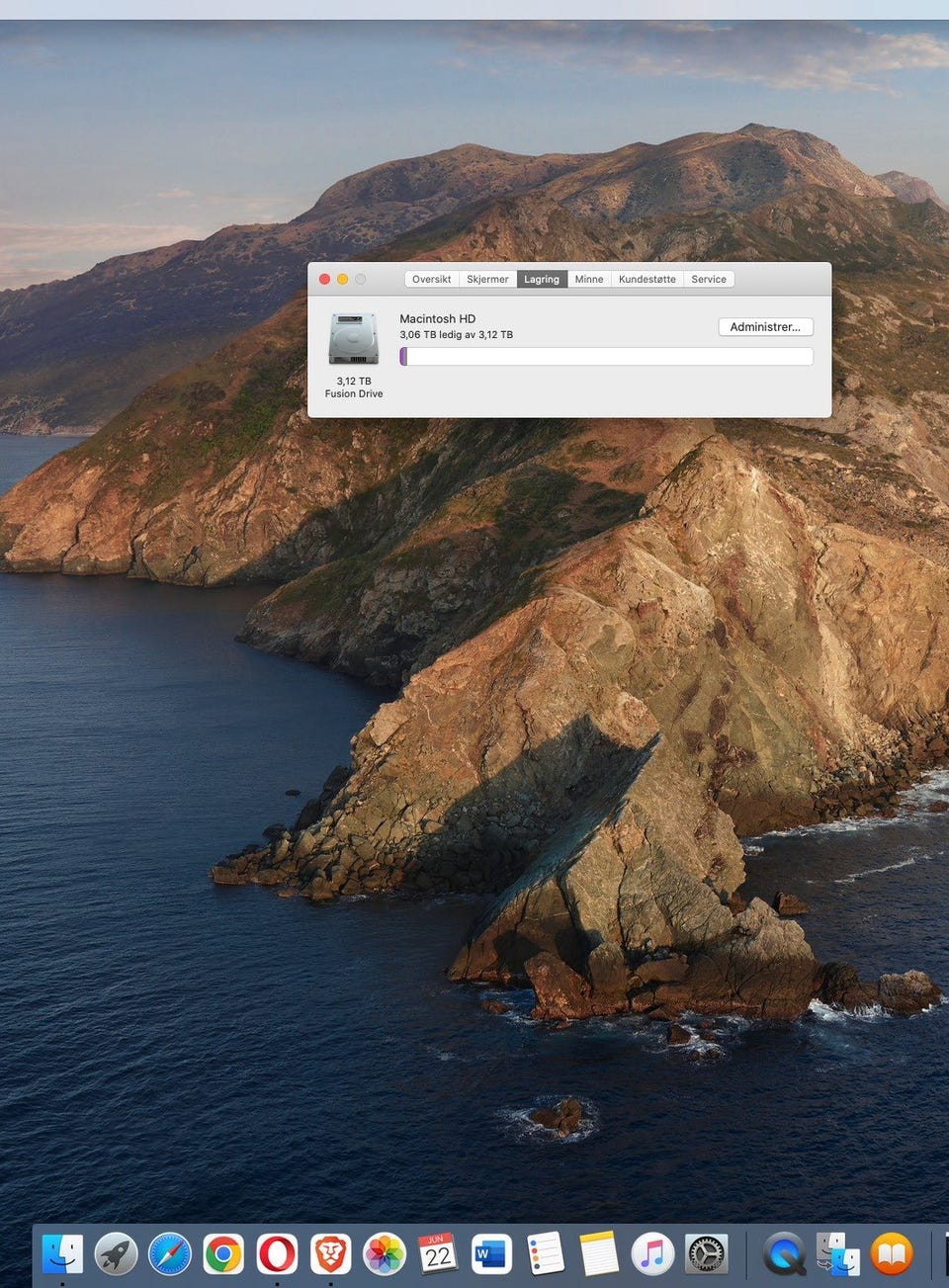Click the Macintosh HD storage usage bar
This screenshot has height=1288, width=949.
coord(607,356)
